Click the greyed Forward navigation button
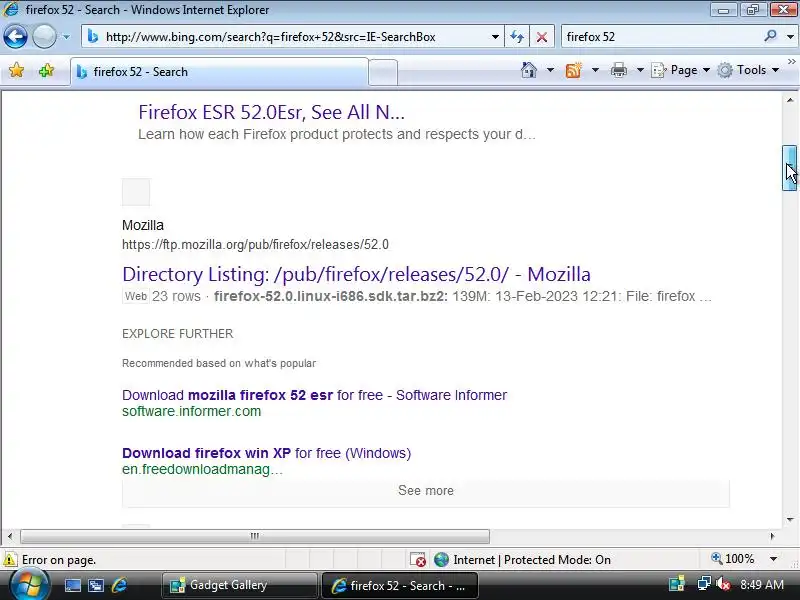This screenshot has height=600, width=800. coord(44,37)
